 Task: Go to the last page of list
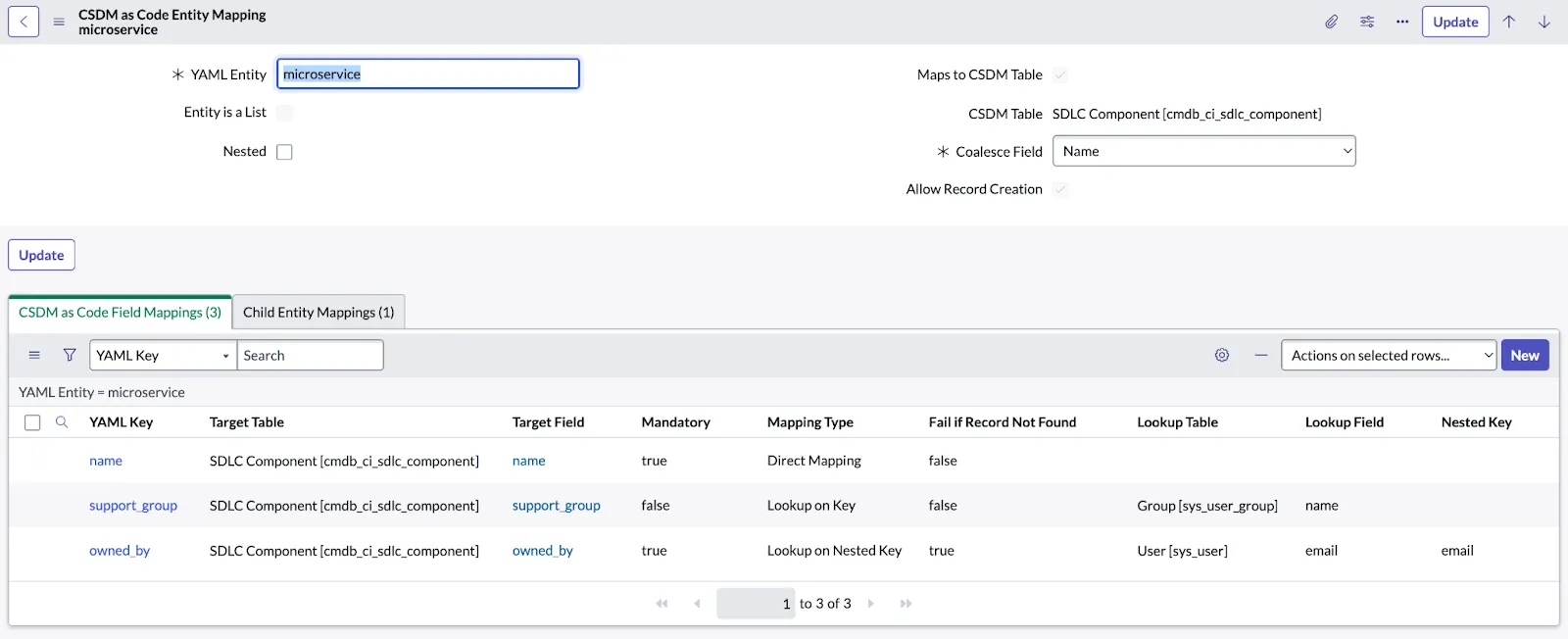click(x=906, y=604)
